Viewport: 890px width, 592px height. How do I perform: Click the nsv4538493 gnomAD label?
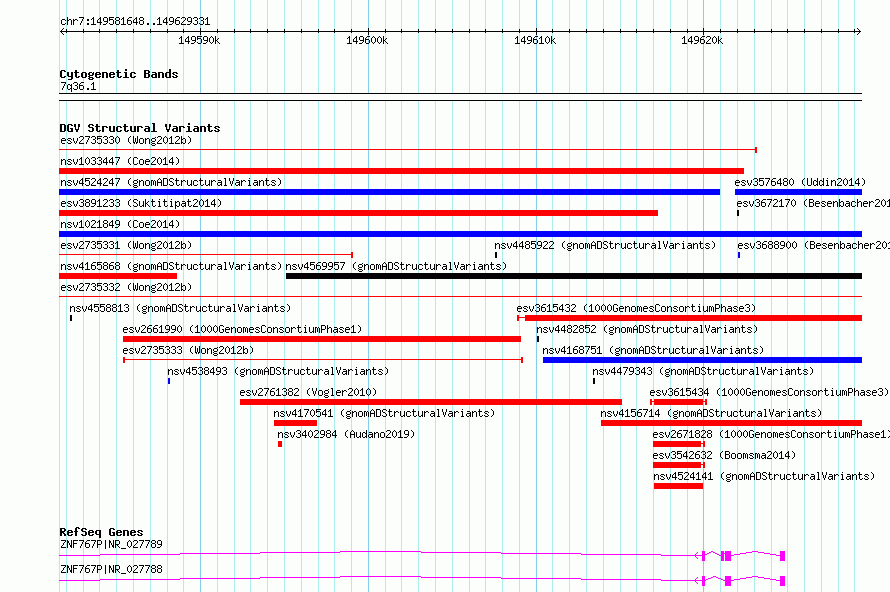click(278, 371)
